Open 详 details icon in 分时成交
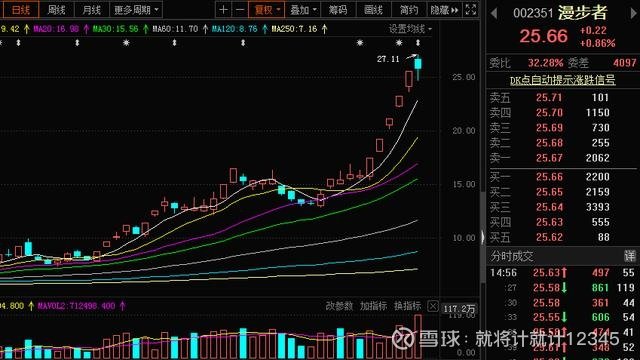This screenshot has width=640, height=360. click(629, 256)
